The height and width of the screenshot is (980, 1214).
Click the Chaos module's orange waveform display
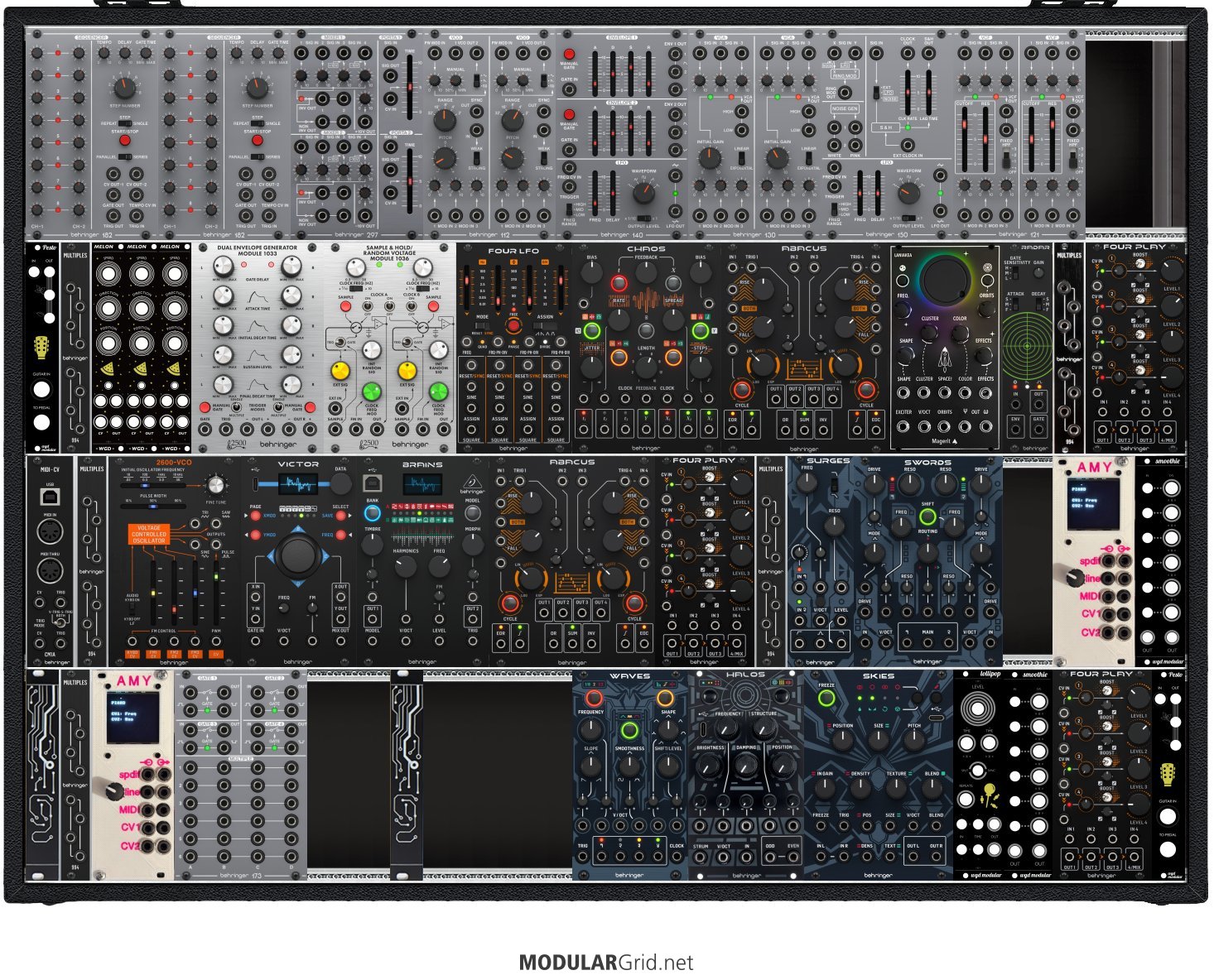pyautogui.click(x=646, y=300)
